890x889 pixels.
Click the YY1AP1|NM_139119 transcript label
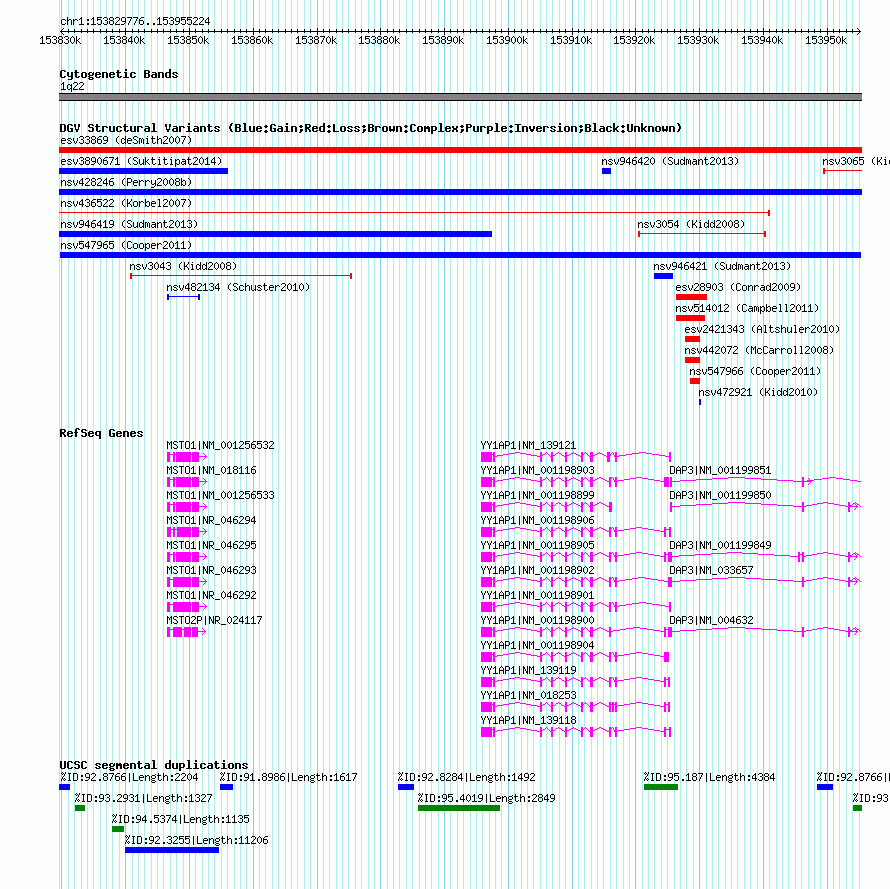[528, 670]
